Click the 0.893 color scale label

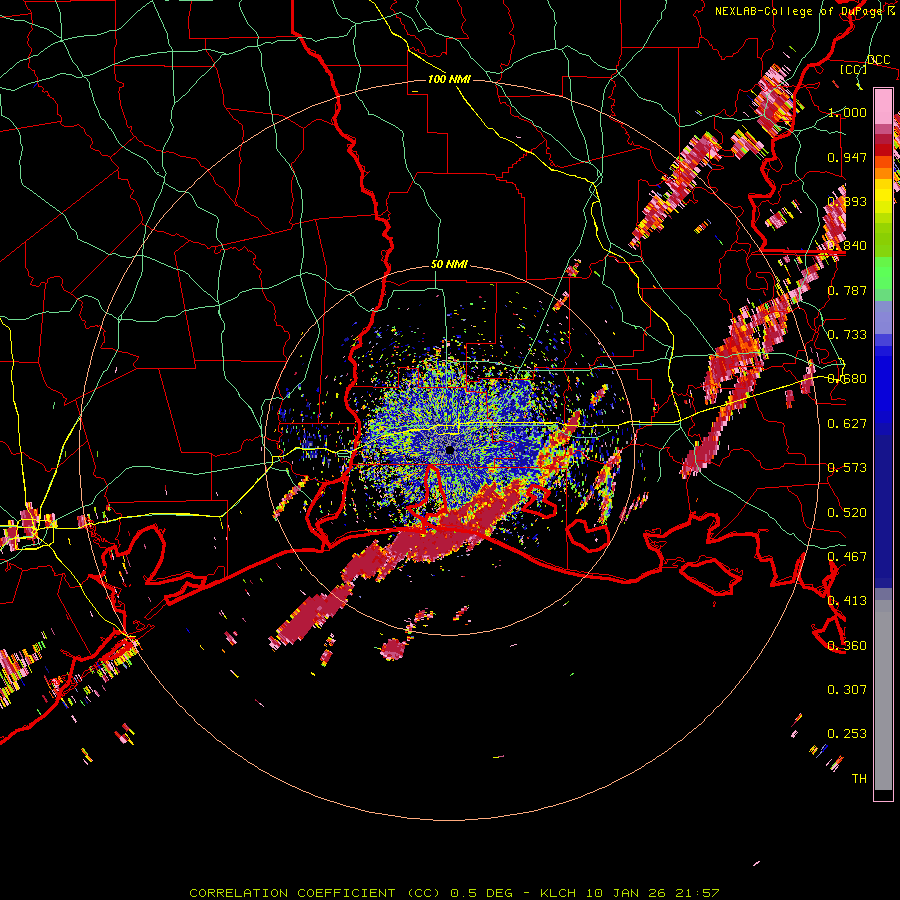click(847, 201)
